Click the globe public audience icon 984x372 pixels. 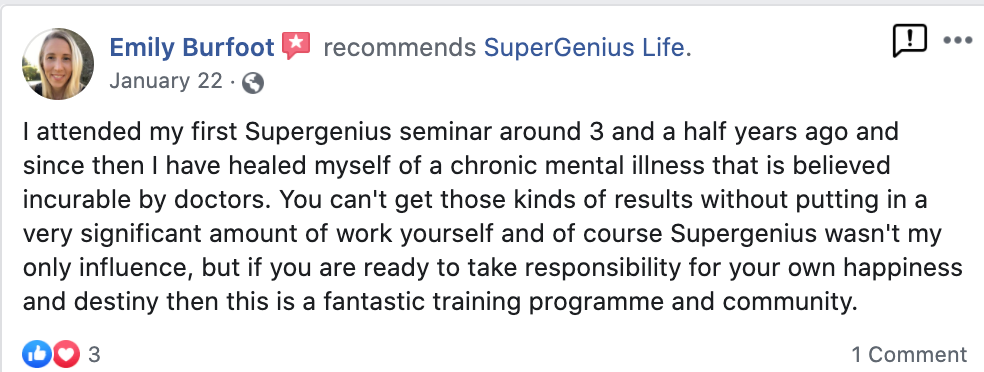pyautogui.click(x=252, y=83)
